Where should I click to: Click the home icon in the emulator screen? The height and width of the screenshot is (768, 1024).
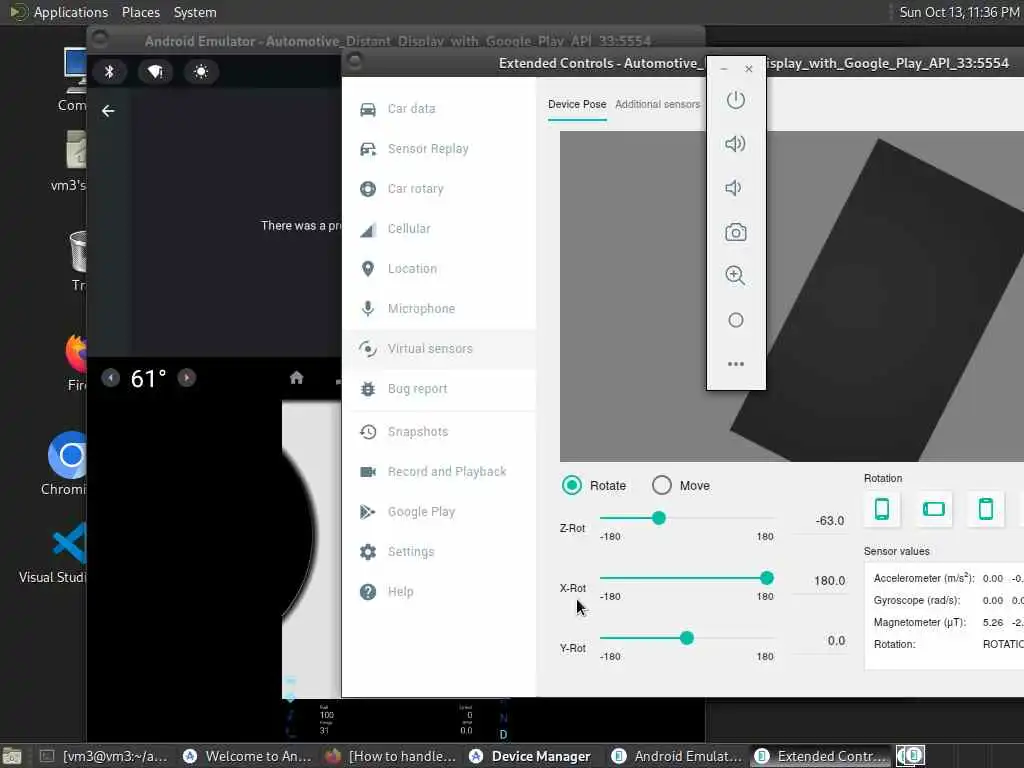(x=296, y=377)
